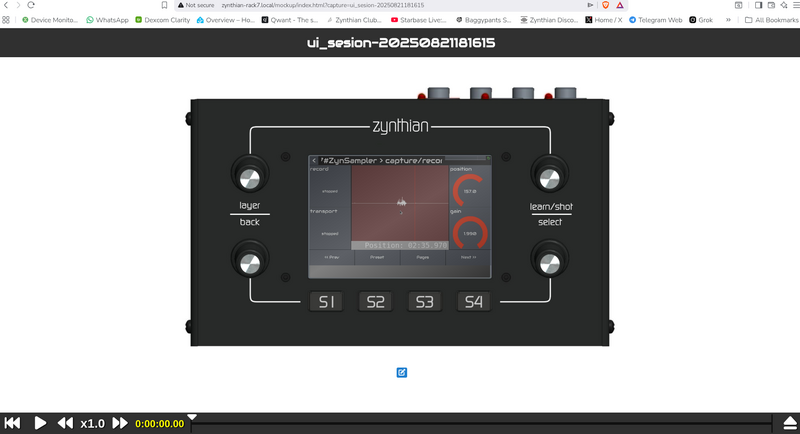
Task: Click the S2 button on the Zynthian
Action: point(376,302)
